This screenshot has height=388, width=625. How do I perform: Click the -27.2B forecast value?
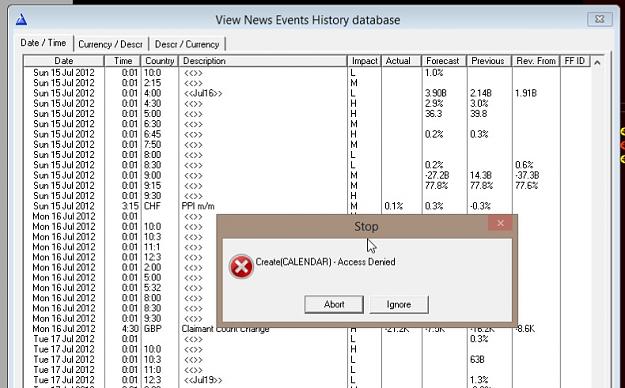[x=437, y=175]
